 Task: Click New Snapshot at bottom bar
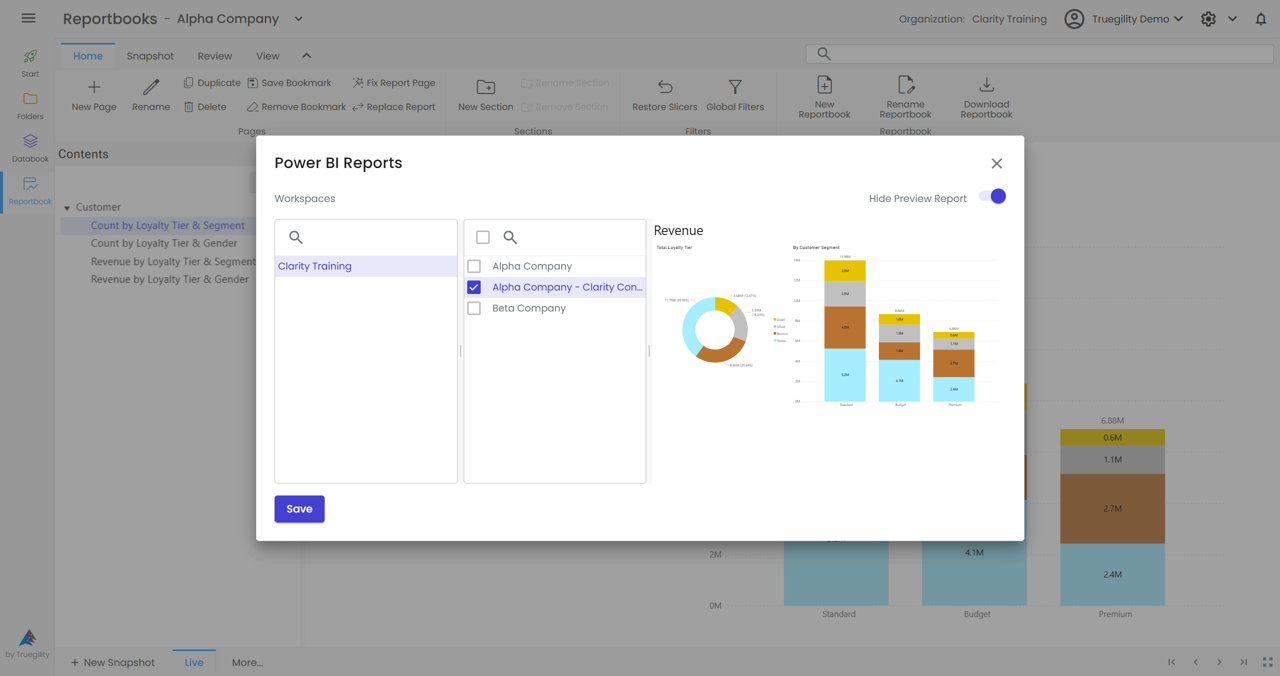(x=112, y=662)
